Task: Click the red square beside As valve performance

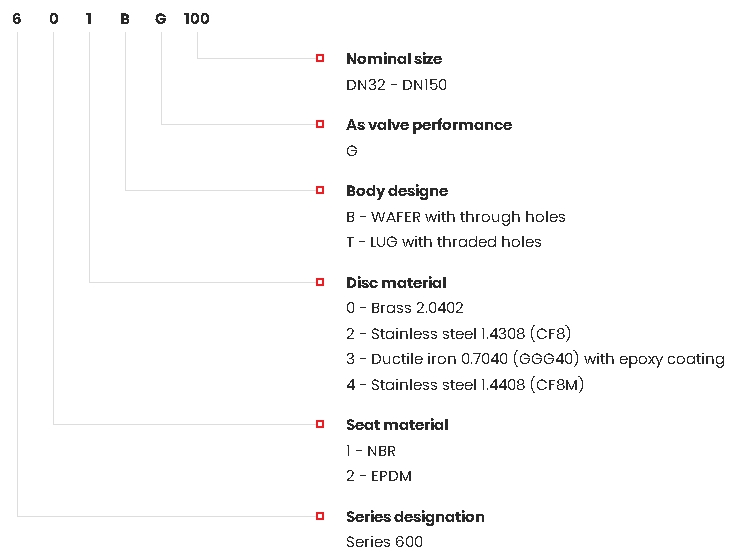Action: tap(320, 124)
